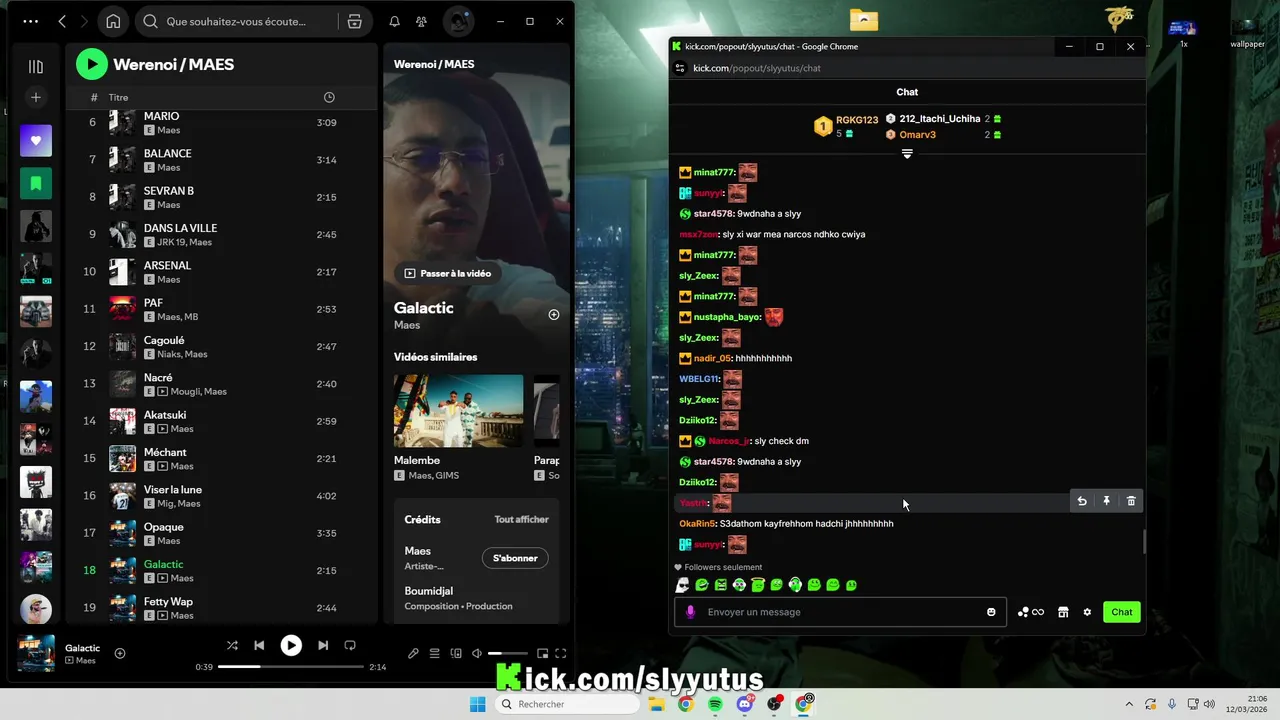Open Spotify from the taskbar
The width and height of the screenshot is (1280, 720).
pos(715,704)
